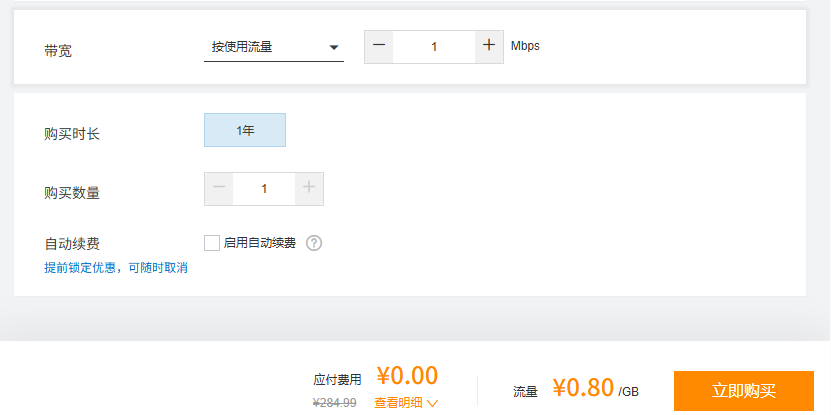Decrease purchase quantity with minus icon
831x415 pixels.
(219, 189)
